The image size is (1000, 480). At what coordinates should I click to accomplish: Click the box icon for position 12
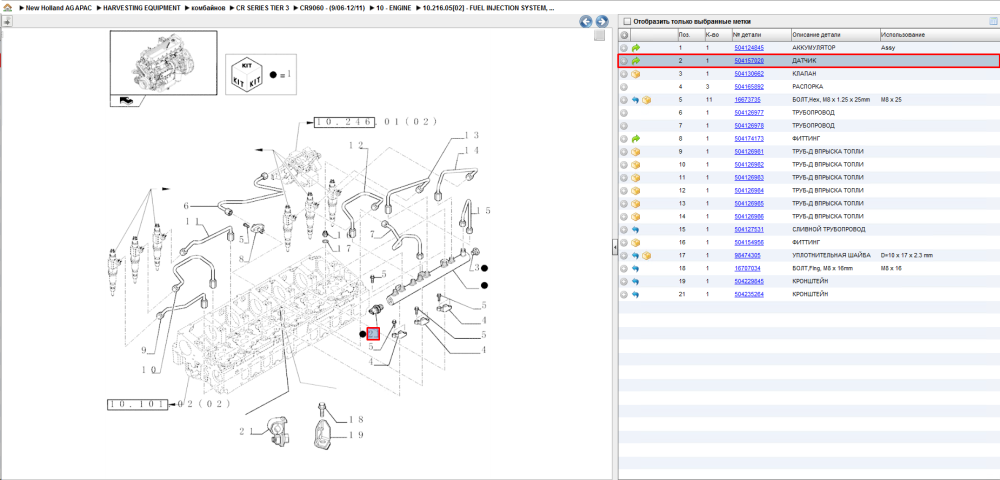(x=636, y=191)
